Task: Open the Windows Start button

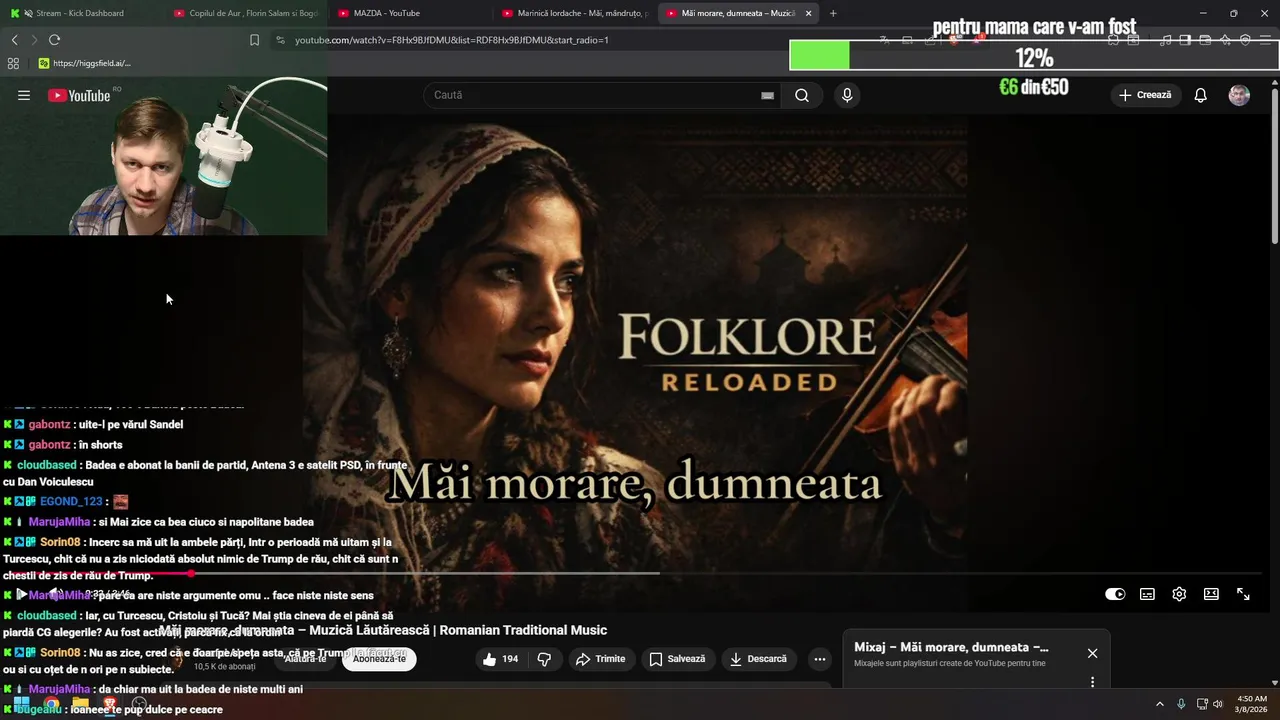Action: tap(21, 705)
